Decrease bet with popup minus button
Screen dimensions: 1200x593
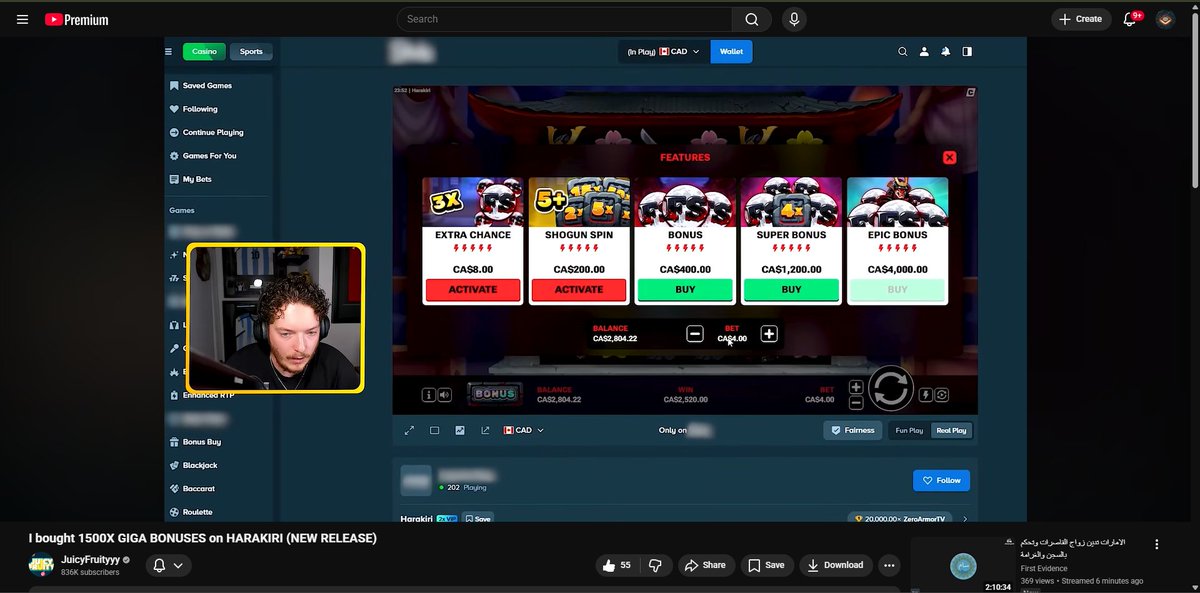pyautogui.click(x=695, y=334)
